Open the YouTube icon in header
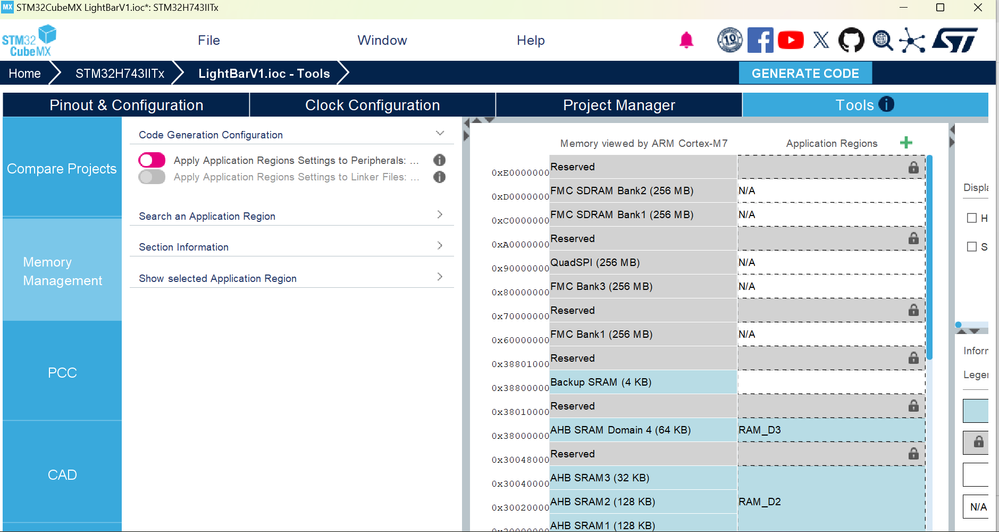This screenshot has width=999, height=532. [x=791, y=40]
